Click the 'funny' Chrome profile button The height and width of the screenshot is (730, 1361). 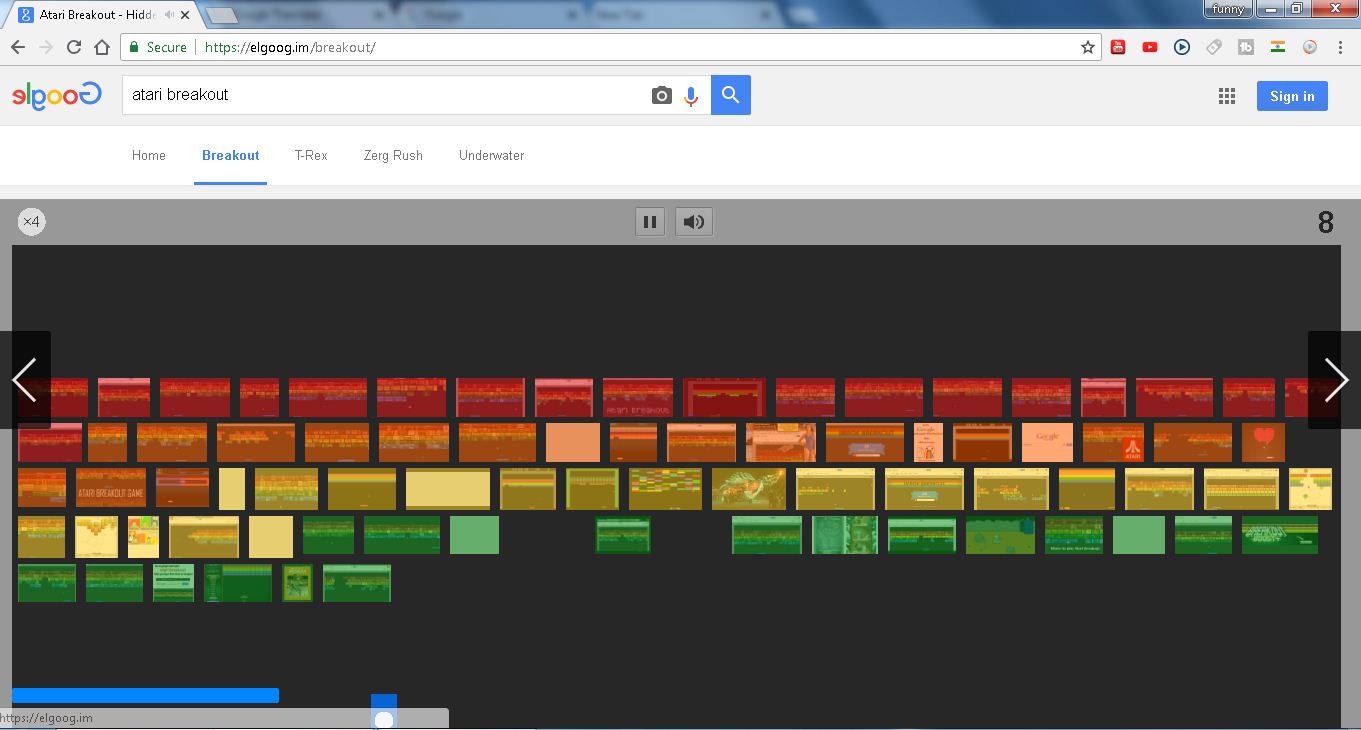click(x=1227, y=9)
